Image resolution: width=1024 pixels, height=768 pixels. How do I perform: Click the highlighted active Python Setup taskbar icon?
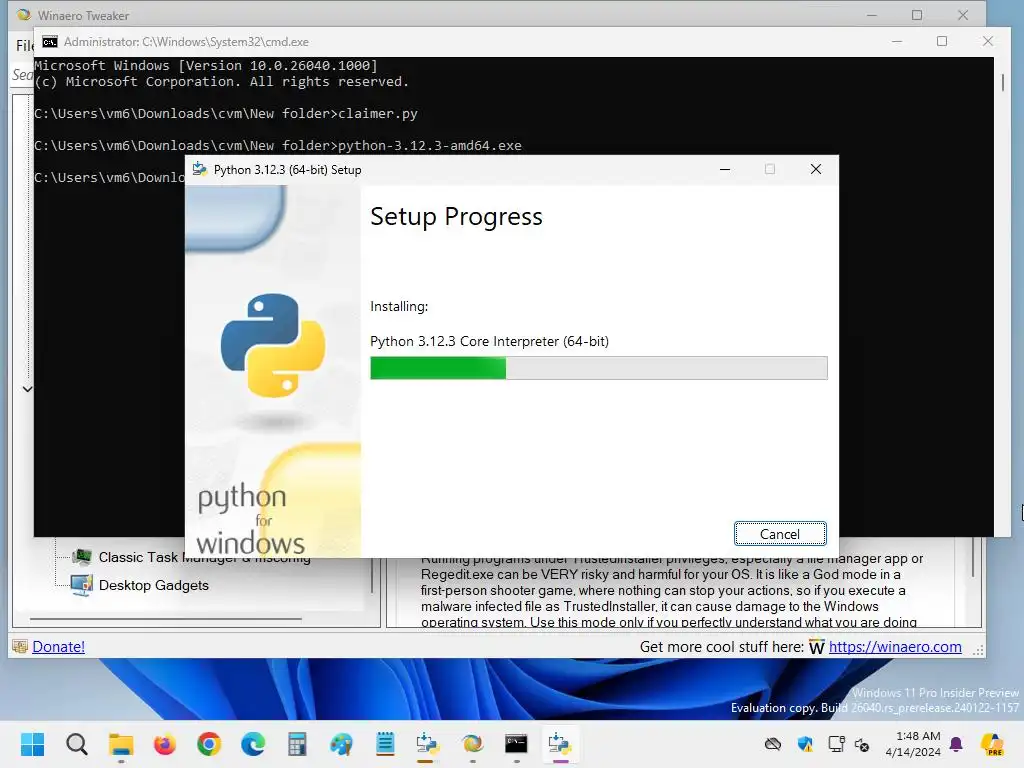(560, 744)
